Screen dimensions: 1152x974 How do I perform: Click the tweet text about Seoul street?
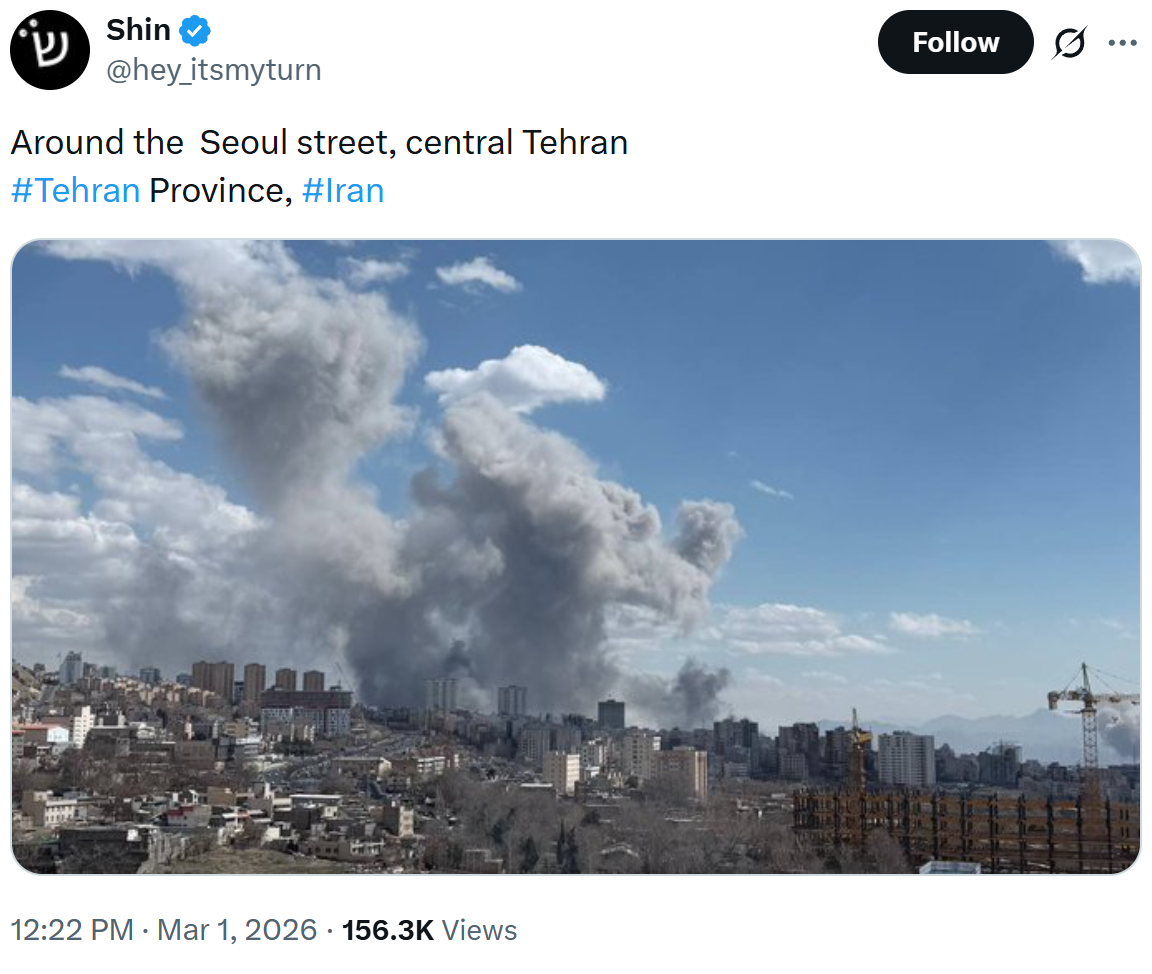[319, 143]
